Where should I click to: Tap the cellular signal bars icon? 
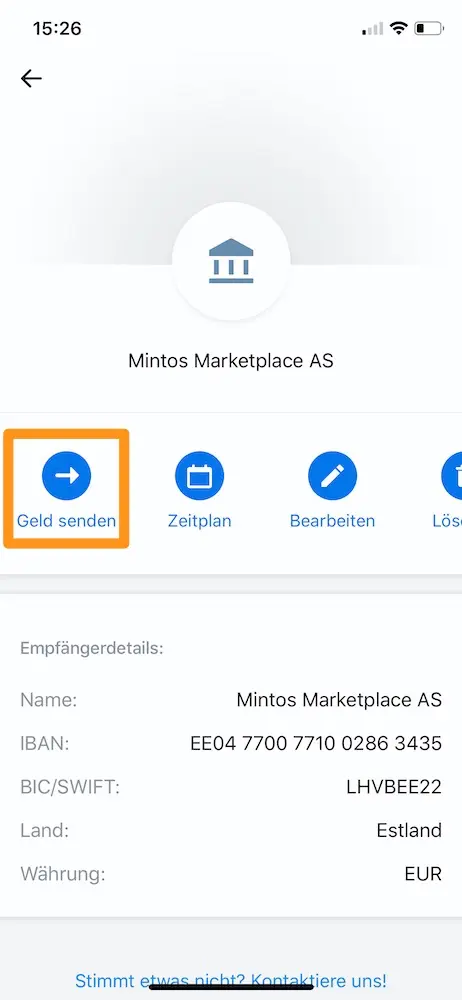coord(373,28)
